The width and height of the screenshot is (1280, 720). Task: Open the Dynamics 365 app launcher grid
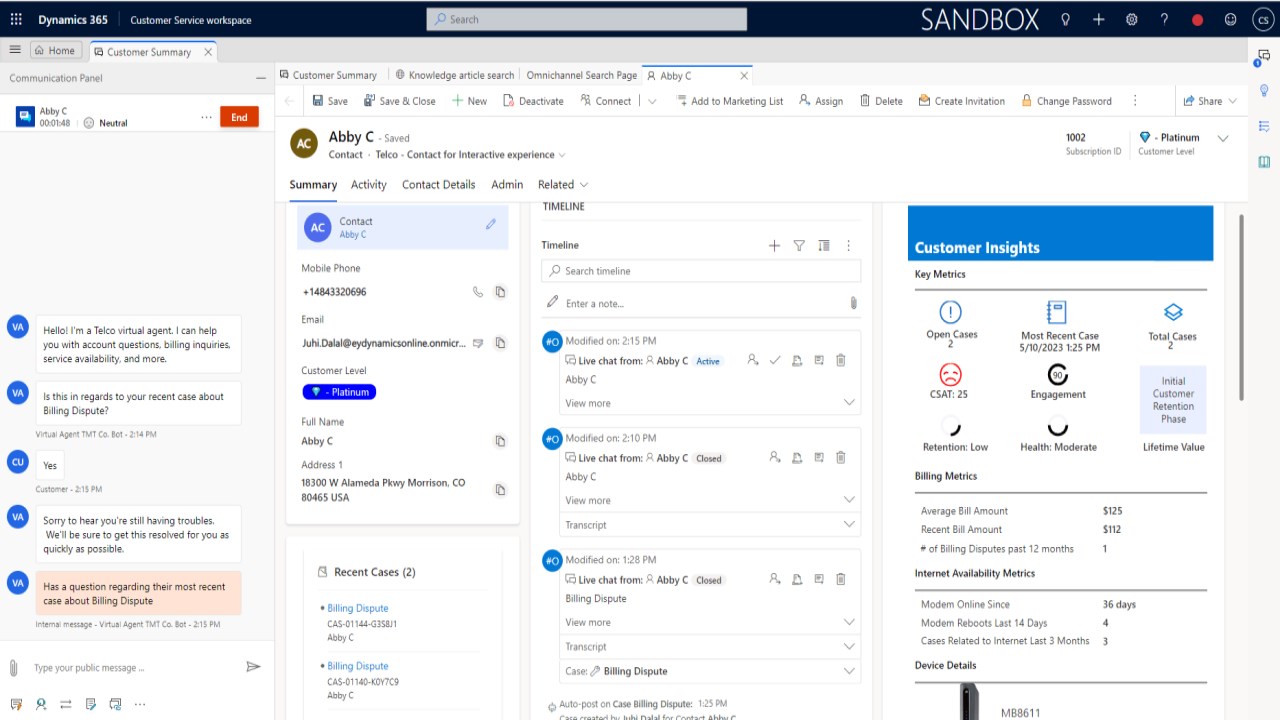coord(16,19)
